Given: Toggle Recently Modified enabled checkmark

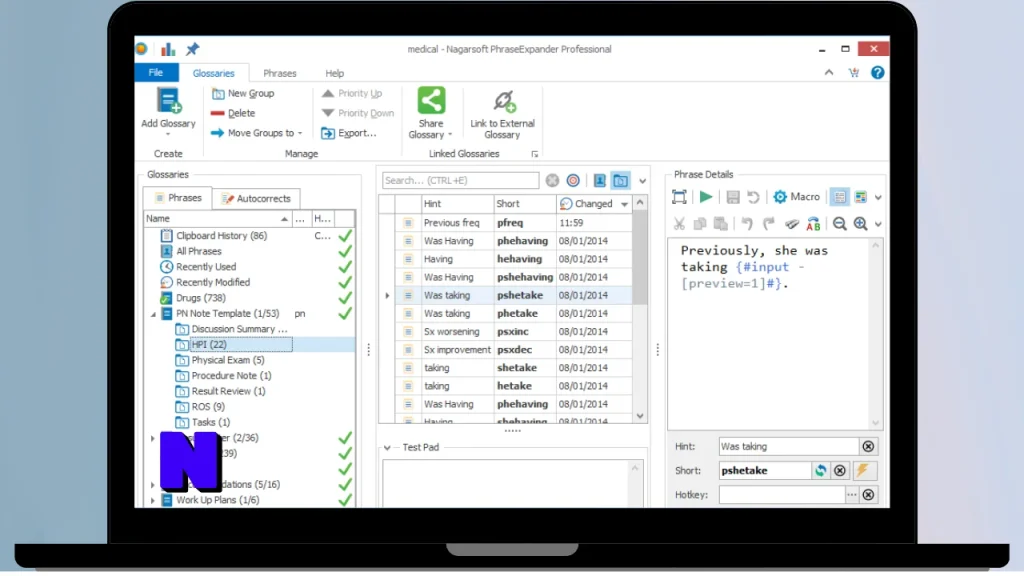Looking at the screenshot, I should click(345, 283).
